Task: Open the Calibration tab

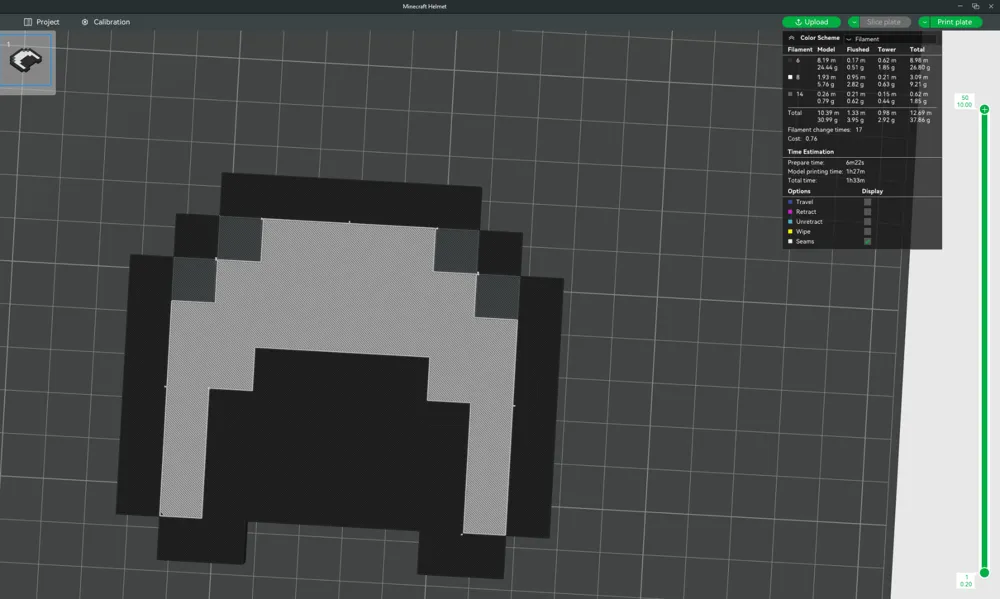Action: point(107,21)
